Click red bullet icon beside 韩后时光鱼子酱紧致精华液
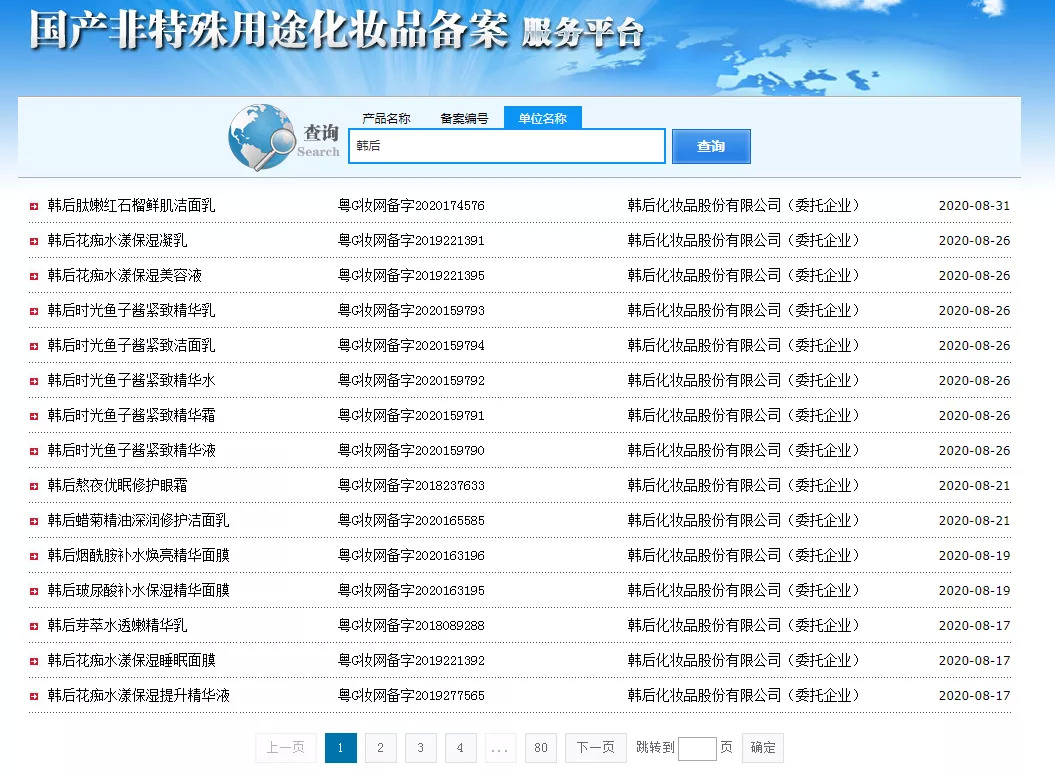The height and width of the screenshot is (776, 1055). pyautogui.click(x=34, y=452)
